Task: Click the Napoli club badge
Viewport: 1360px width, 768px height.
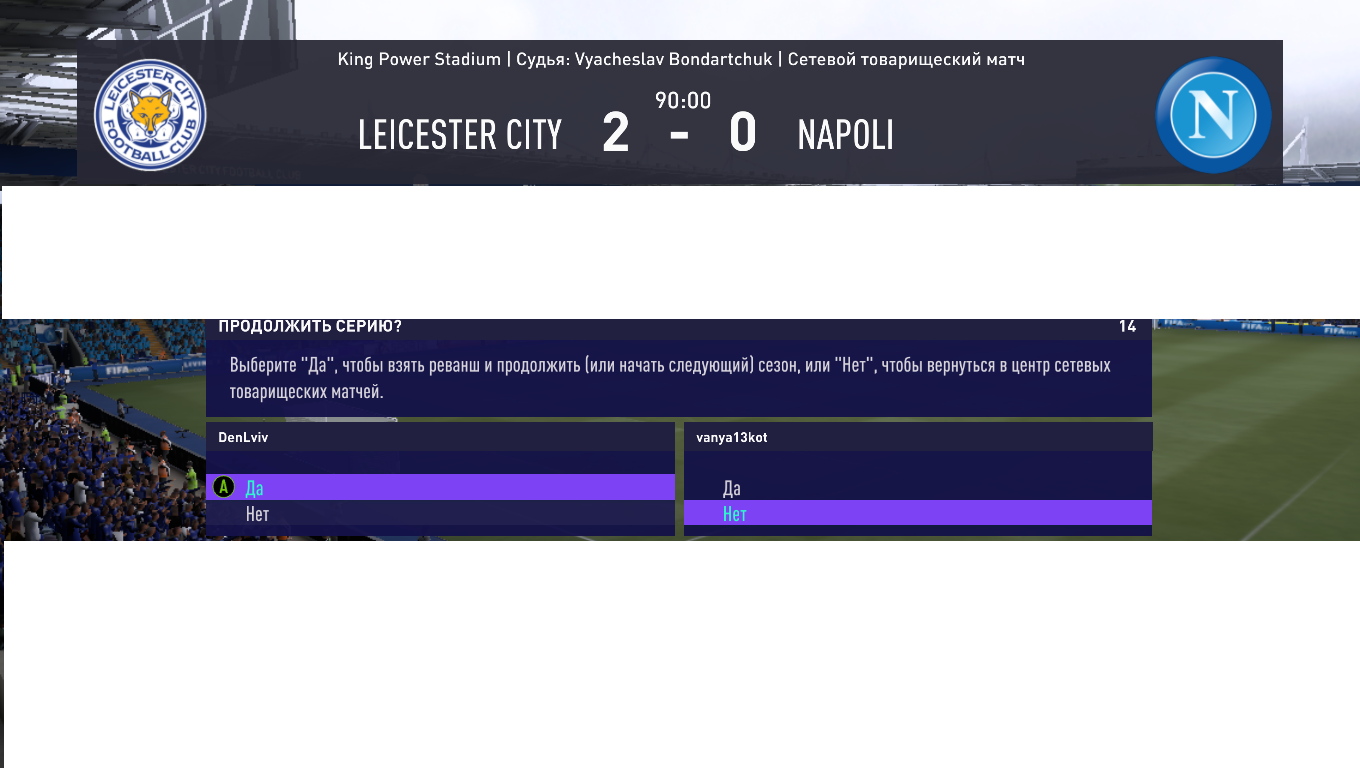Action: point(1213,115)
